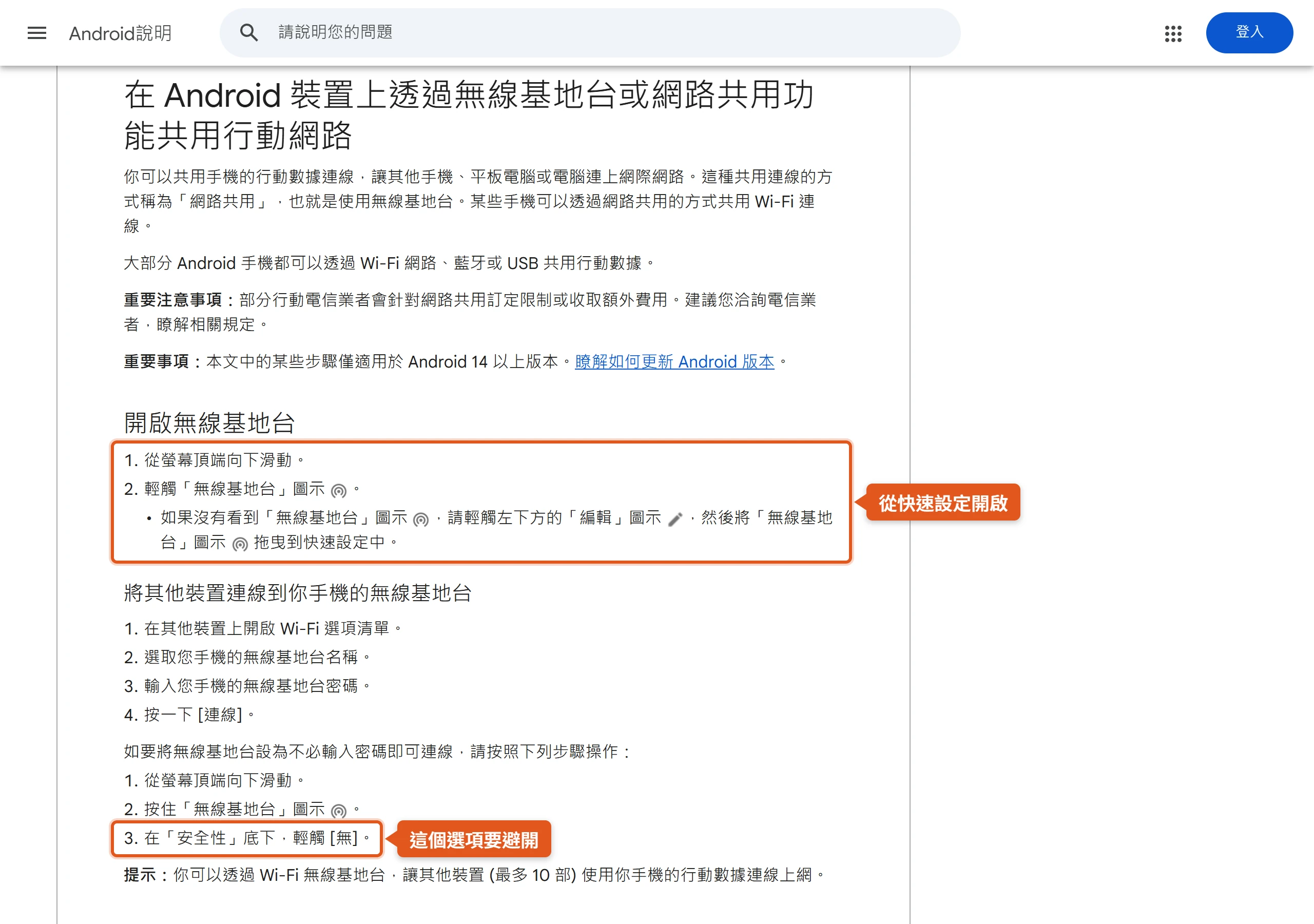Click hotspot icon after 如果沒有看到「無線基地台」圖示

tap(421, 519)
